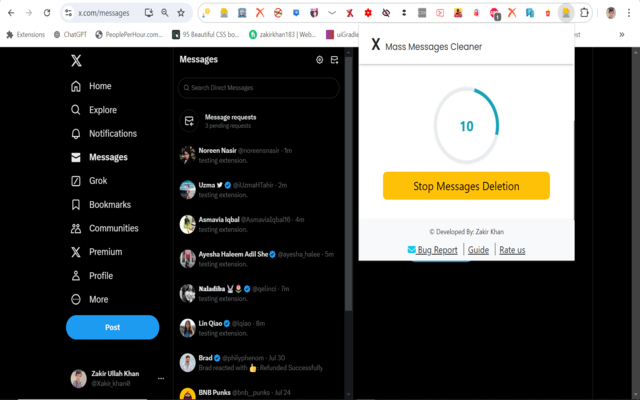This screenshot has width=640, height=400.
Task: Open Noreen Nasir conversation avatar
Action: (188, 156)
